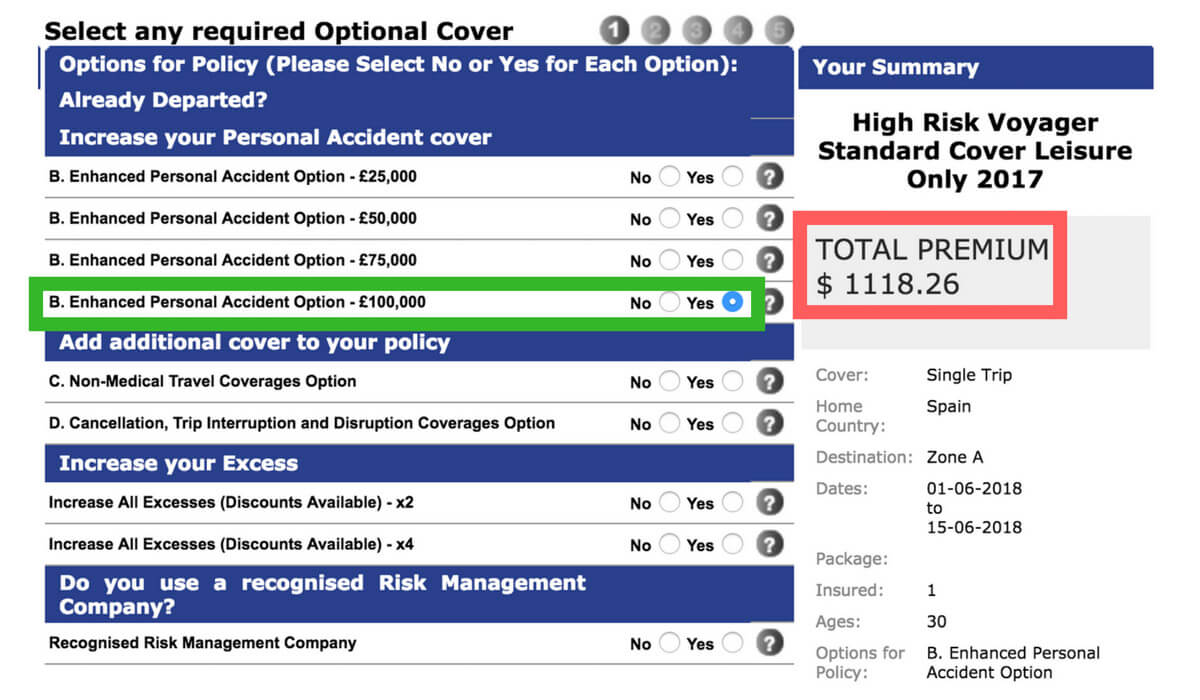Select No for Recognised Risk Management Company
The width and height of the screenshot is (1200, 700).
pos(669,643)
